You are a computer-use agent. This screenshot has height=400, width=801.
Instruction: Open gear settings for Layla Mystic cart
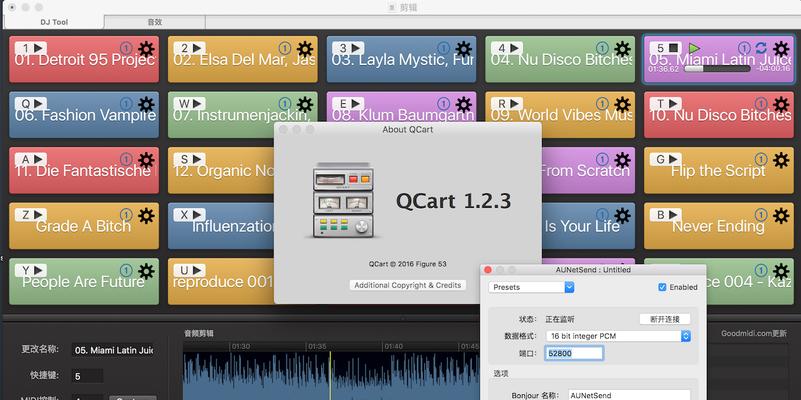(x=463, y=49)
